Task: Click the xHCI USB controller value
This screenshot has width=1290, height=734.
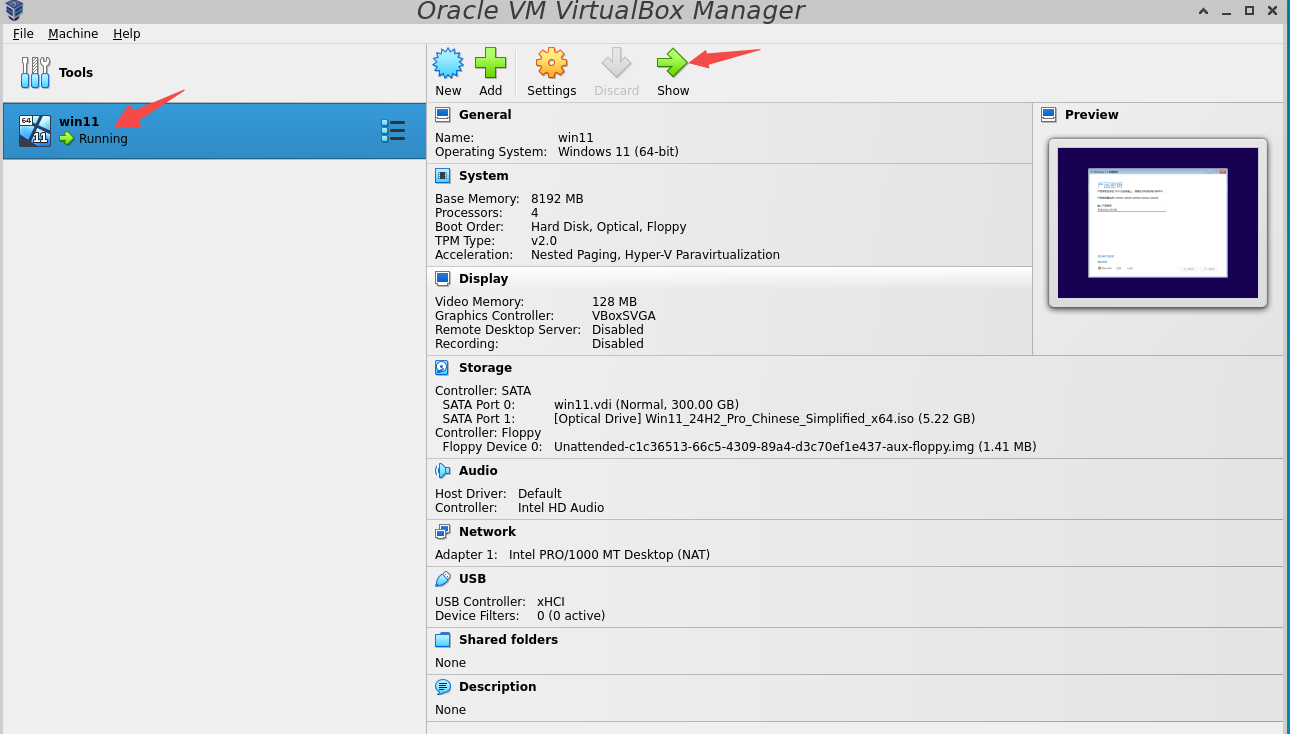Action: pos(551,602)
